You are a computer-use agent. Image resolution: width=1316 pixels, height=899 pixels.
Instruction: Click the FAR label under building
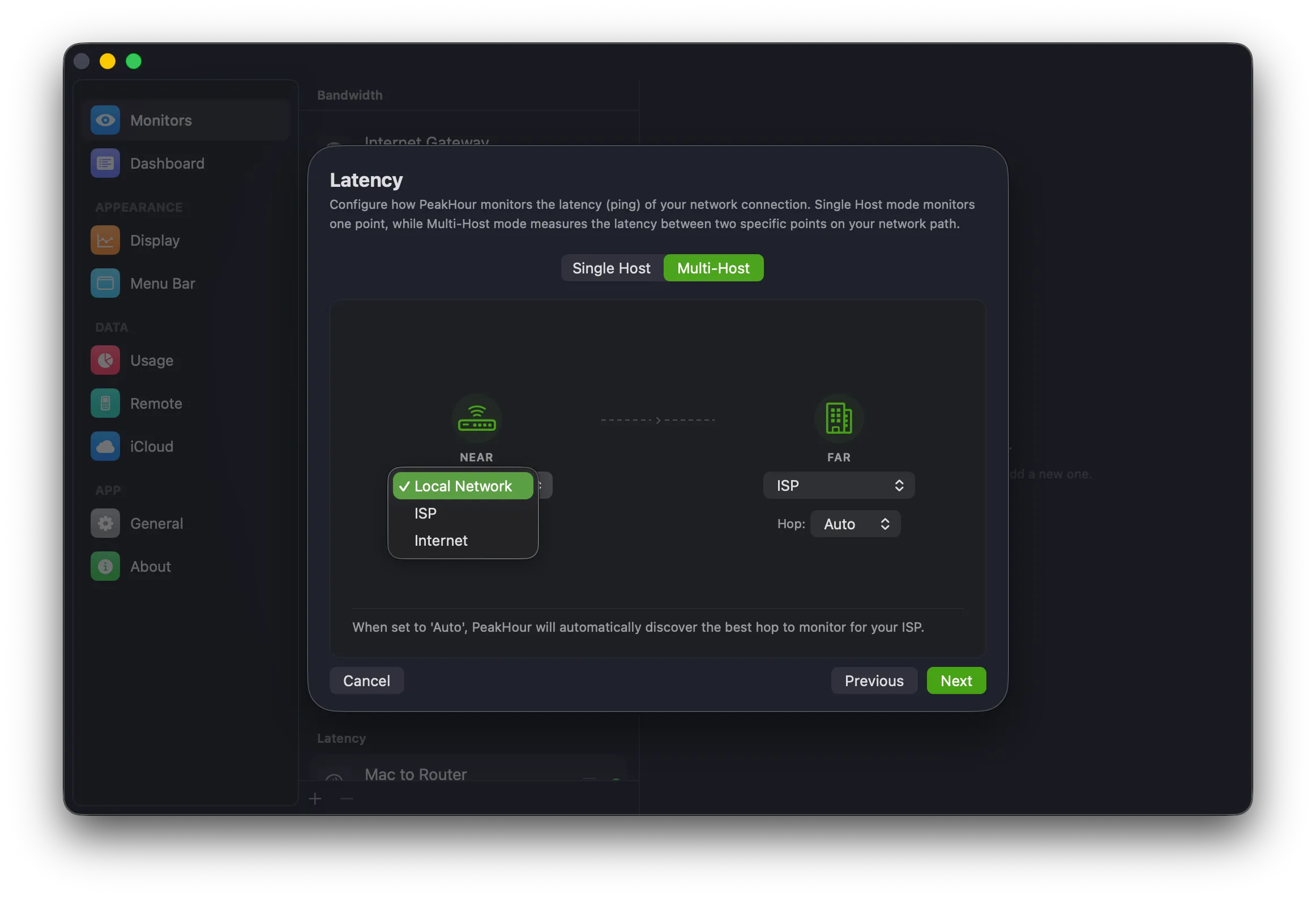click(839, 457)
